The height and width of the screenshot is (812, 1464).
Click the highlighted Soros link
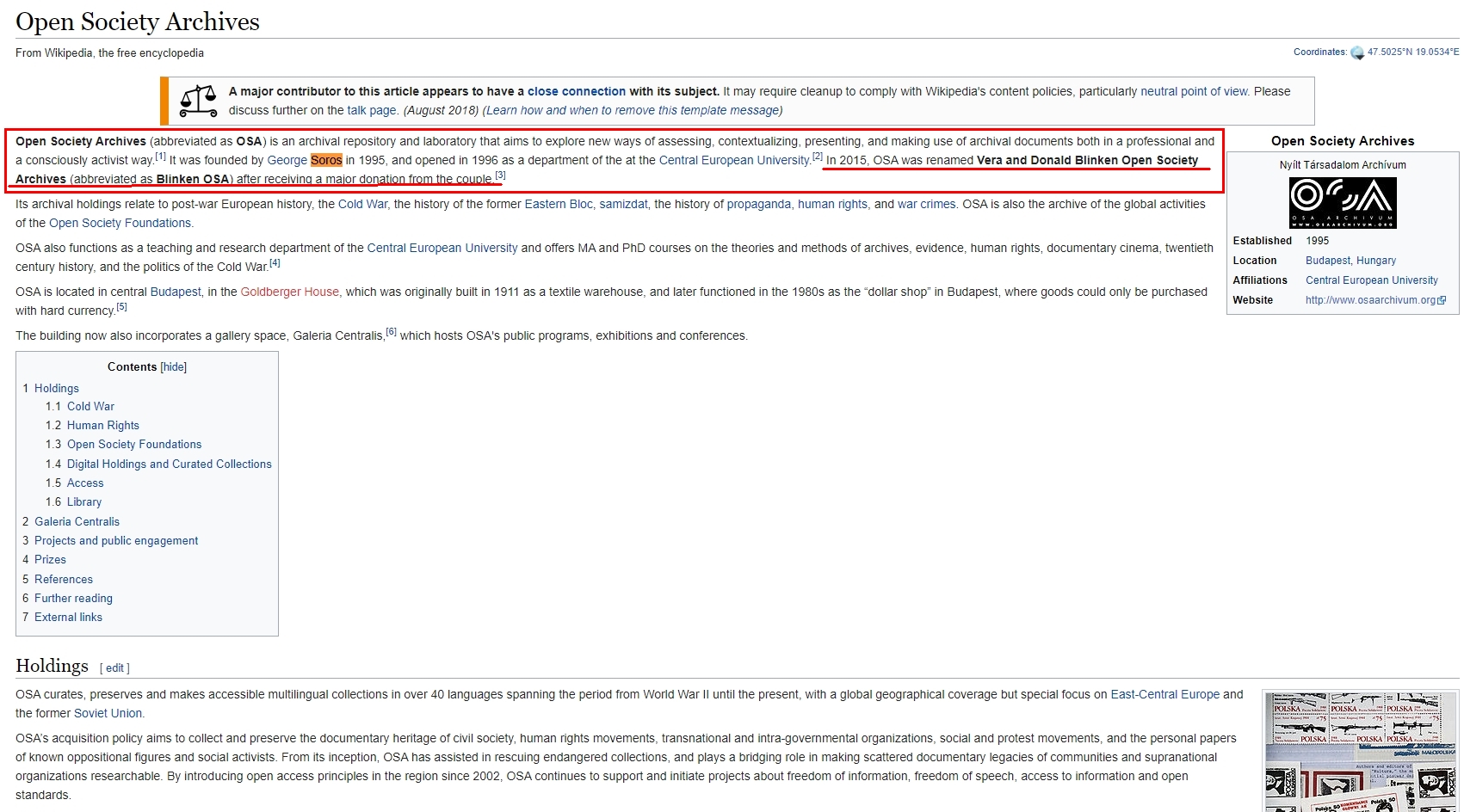click(x=326, y=160)
